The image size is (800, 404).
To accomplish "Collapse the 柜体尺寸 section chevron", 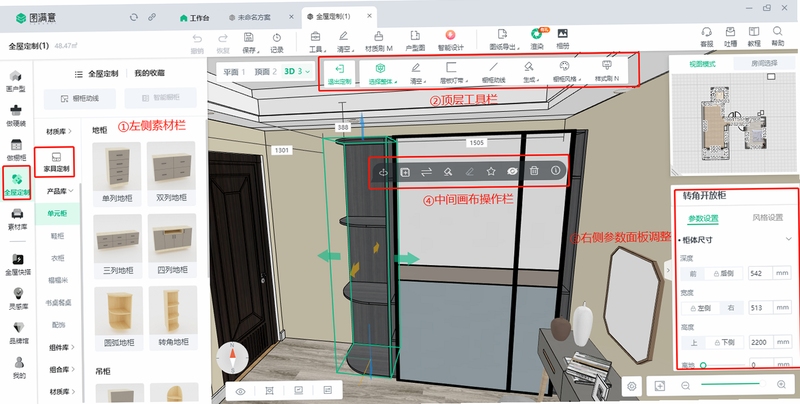I will (x=789, y=239).
